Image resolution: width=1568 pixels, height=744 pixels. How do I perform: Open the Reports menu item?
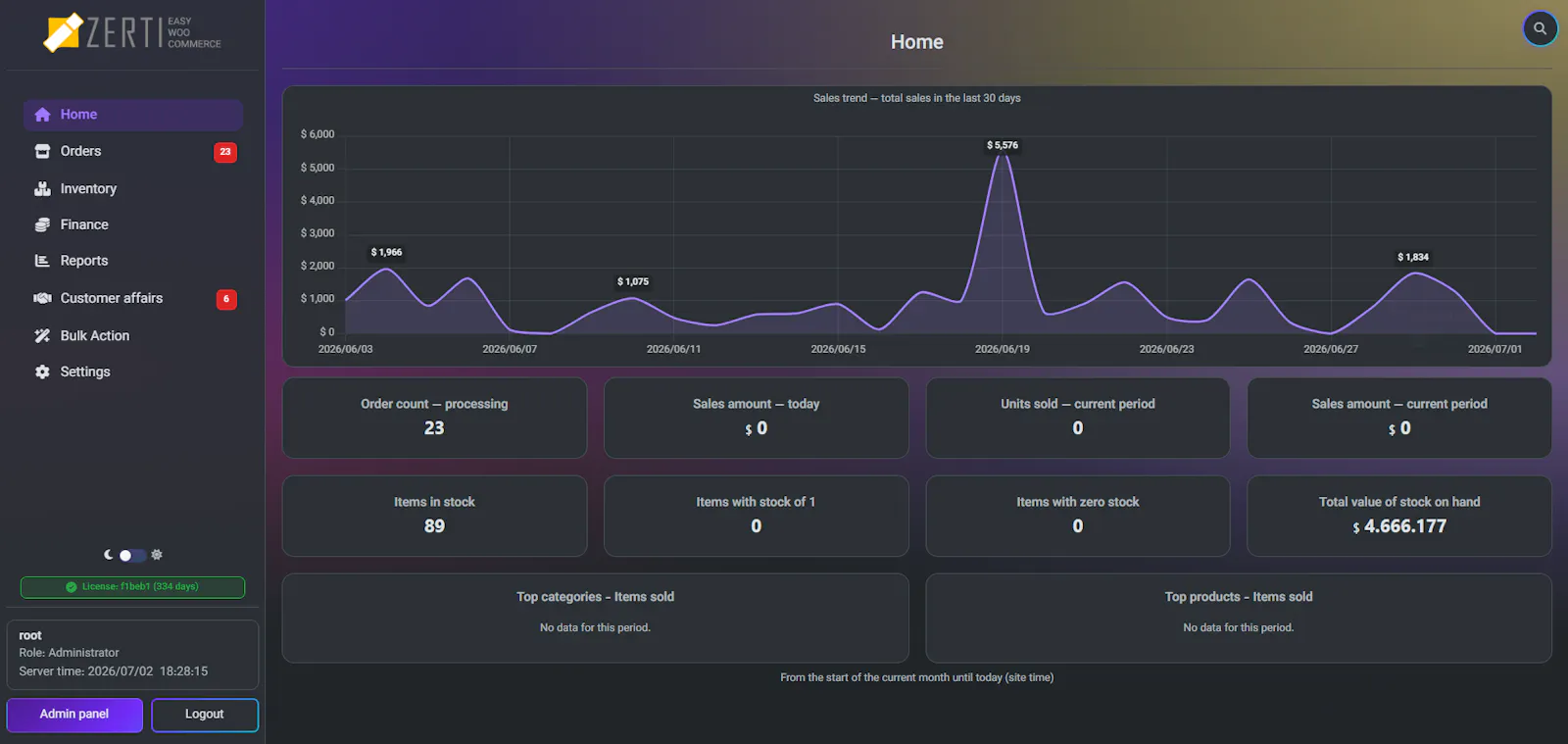click(x=133, y=261)
